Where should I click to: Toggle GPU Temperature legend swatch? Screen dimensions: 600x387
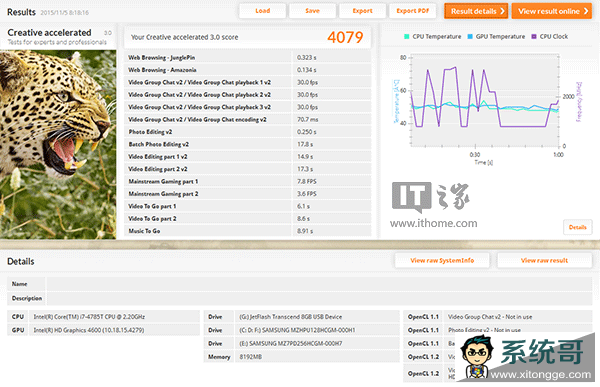click(x=470, y=36)
